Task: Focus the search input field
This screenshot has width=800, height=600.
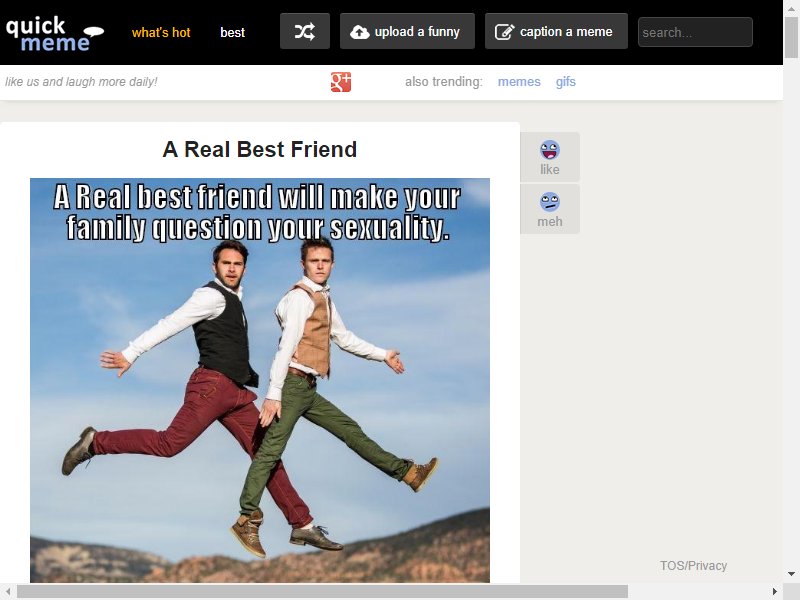Action: 695,32
